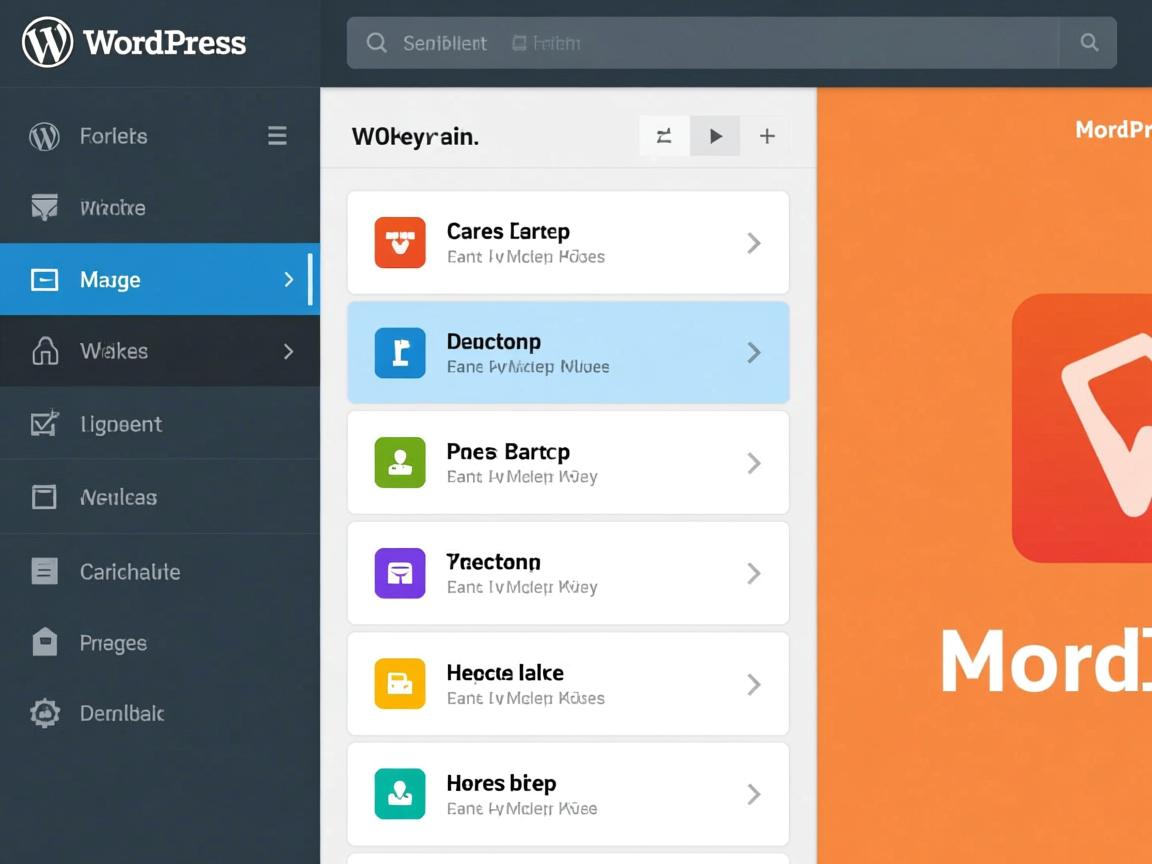Viewport: 1152px width, 864px height.
Task: Click the Demlbalc gear icon in sidebar
Action: [x=45, y=713]
